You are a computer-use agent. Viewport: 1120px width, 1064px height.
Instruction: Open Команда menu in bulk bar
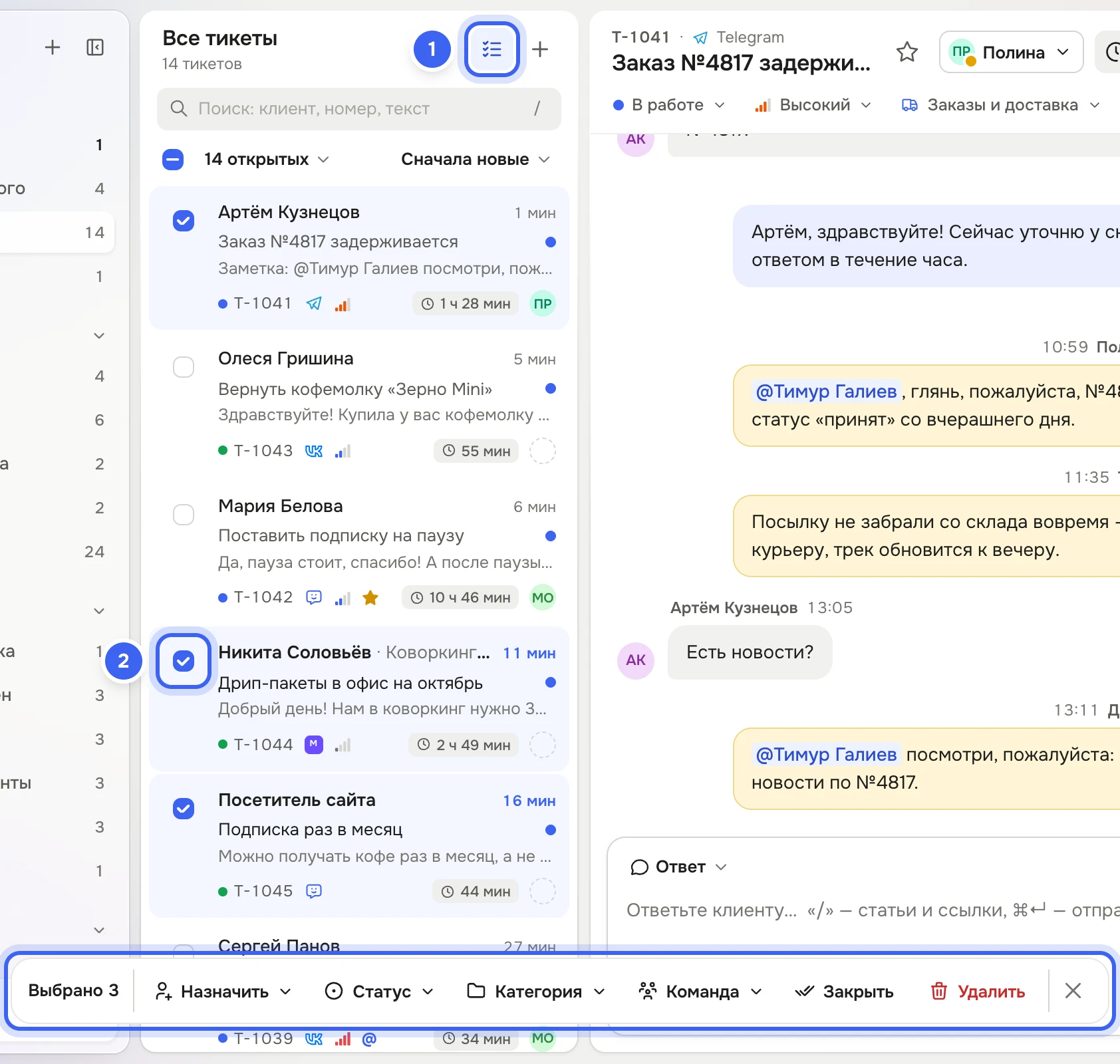tap(700, 992)
